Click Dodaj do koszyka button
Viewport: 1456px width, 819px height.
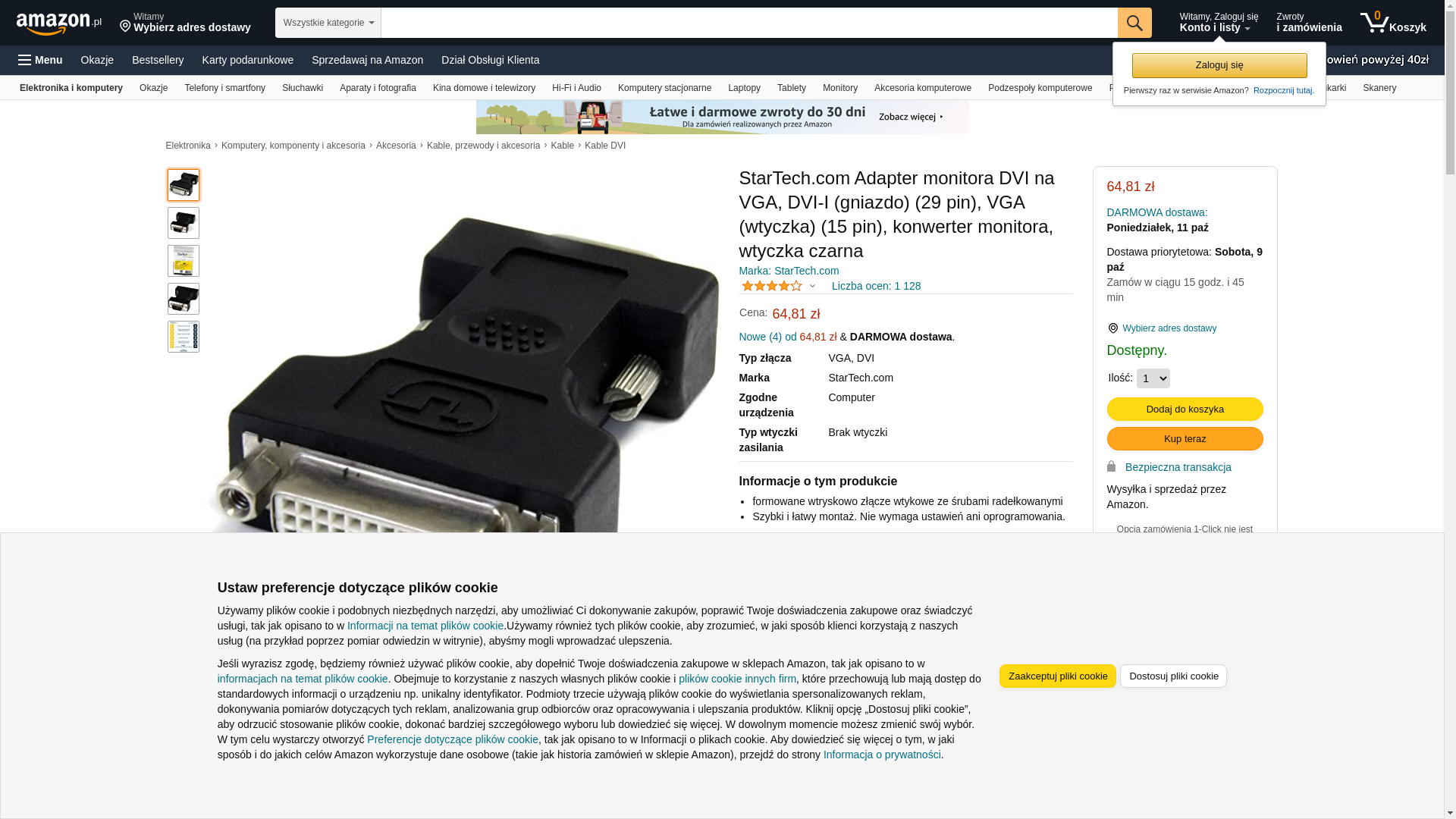click(x=1185, y=409)
